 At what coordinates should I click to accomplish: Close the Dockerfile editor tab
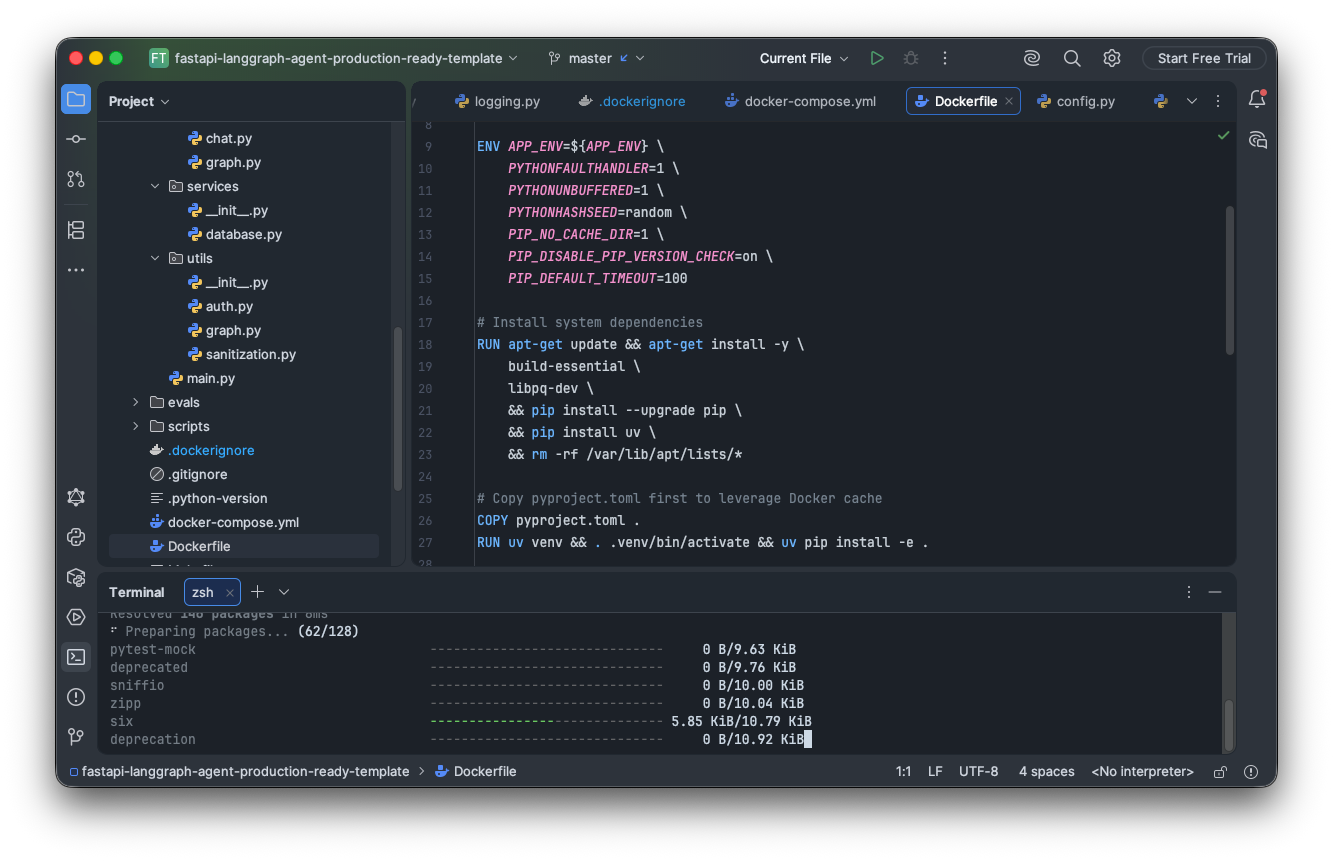pos(1009,101)
